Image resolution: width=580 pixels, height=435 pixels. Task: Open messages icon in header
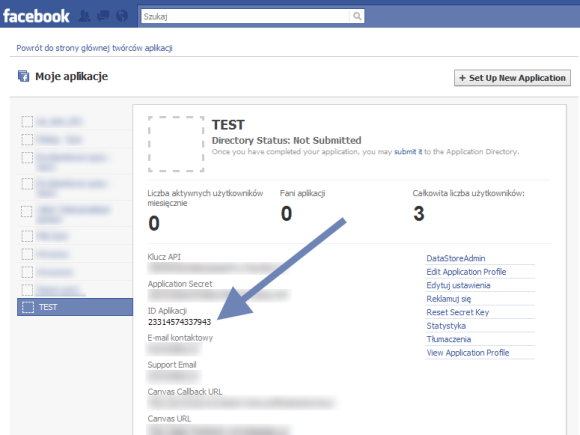pos(103,16)
